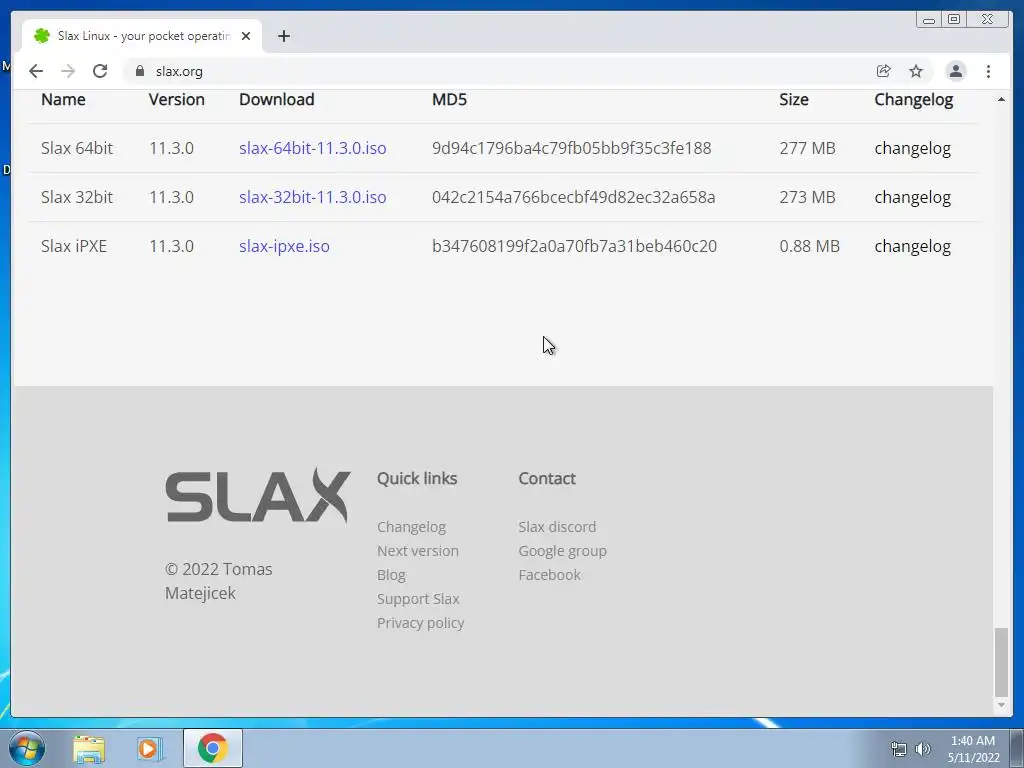Viewport: 1024px width, 768px height.
Task: Click the 2022 Tomas Matejicek copyright text
Action: click(218, 581)
